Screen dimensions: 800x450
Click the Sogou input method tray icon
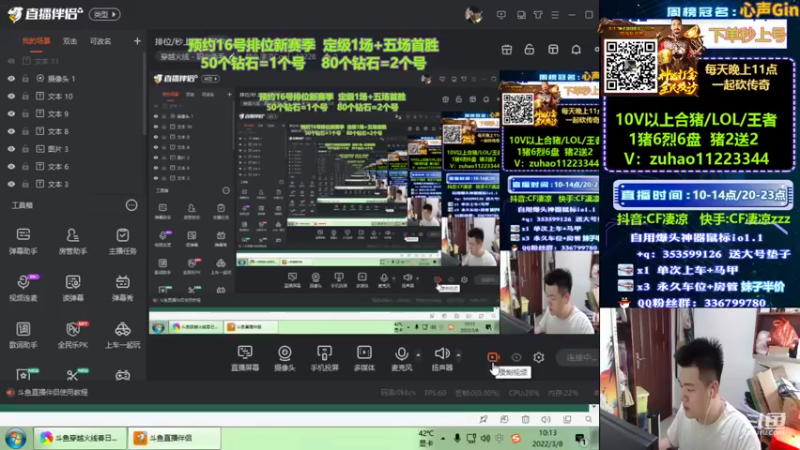click(516, 438)
